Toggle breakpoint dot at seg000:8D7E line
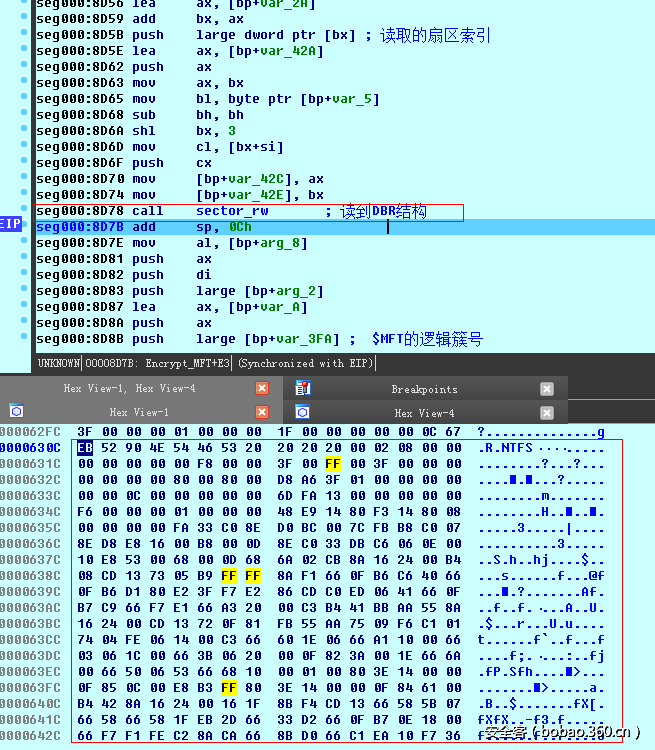This screenshot has width=655, height=750. pos(25,243)
